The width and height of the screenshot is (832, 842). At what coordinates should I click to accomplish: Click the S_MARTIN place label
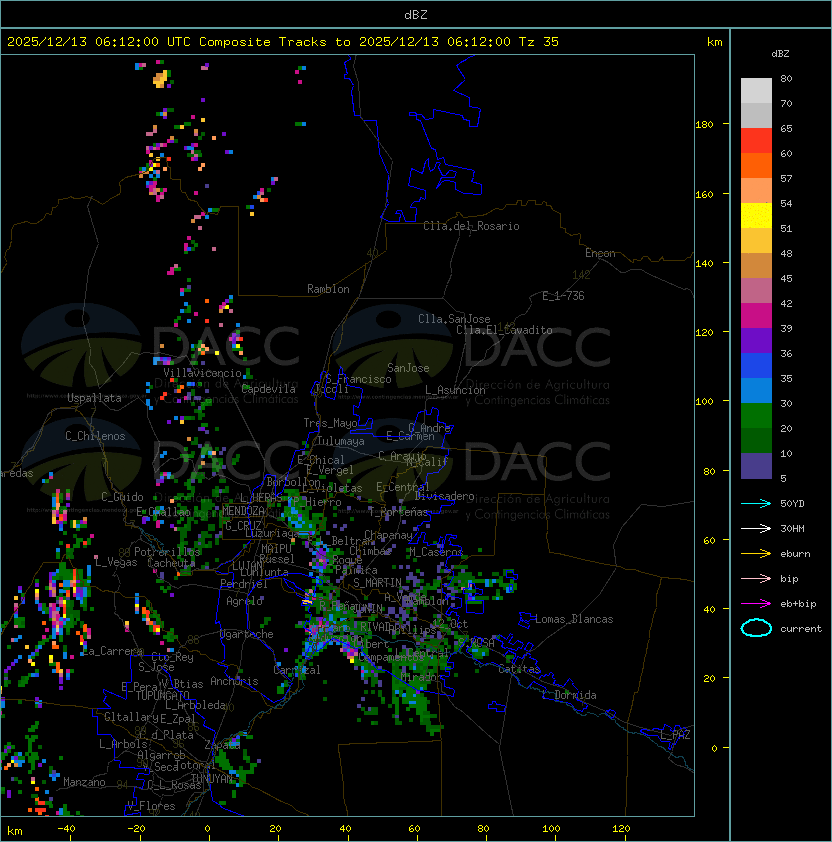coord(377,583)
